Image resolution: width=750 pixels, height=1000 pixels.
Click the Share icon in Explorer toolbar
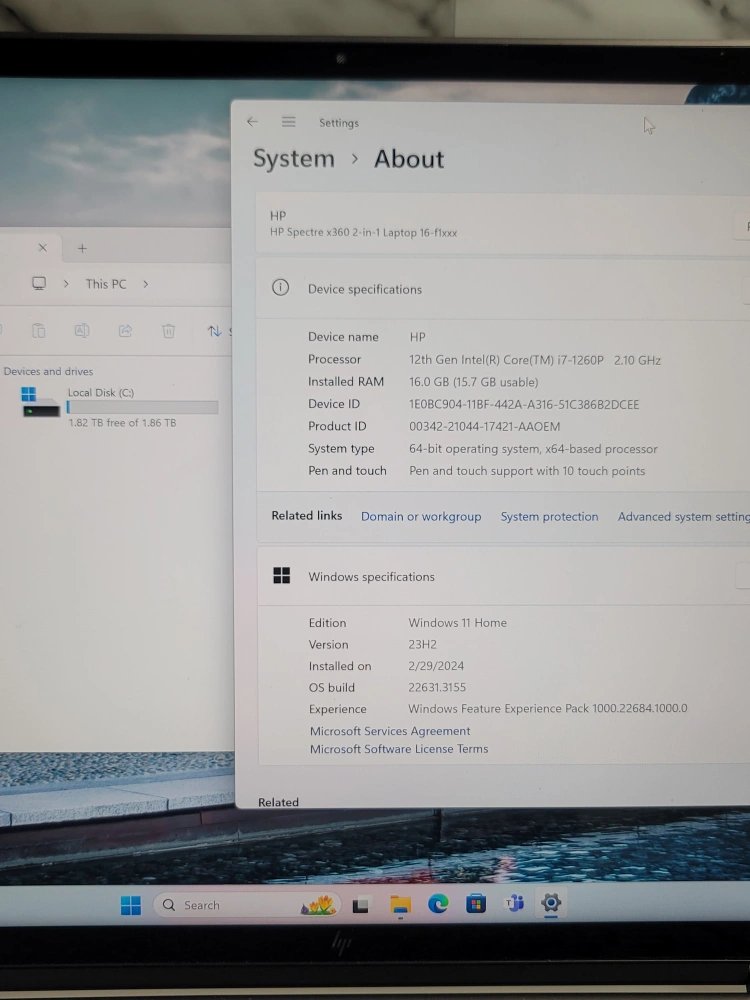point(125,331)
